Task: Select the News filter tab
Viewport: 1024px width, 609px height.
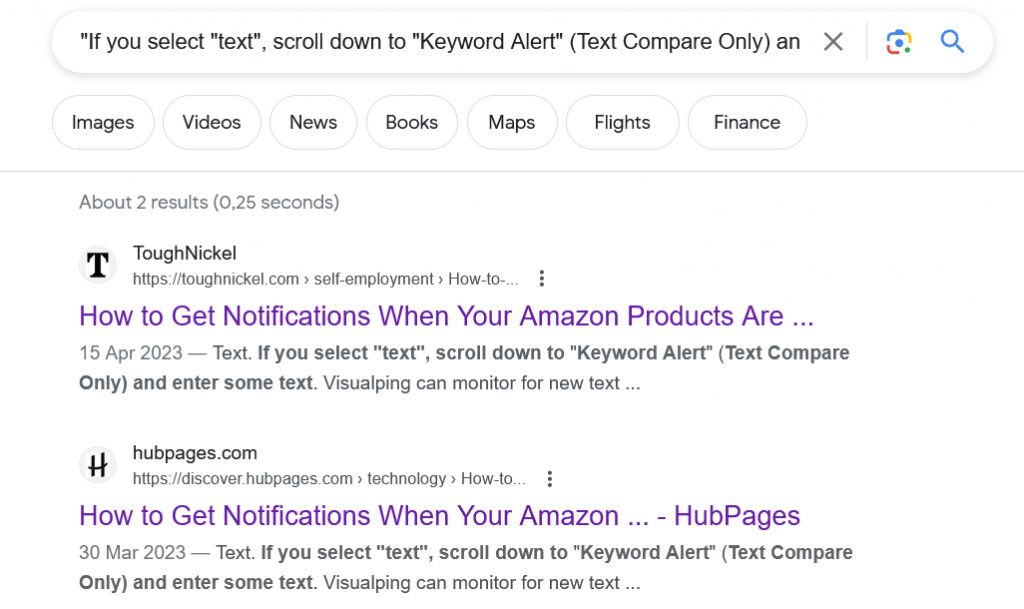Action: [x=313, y=122]
